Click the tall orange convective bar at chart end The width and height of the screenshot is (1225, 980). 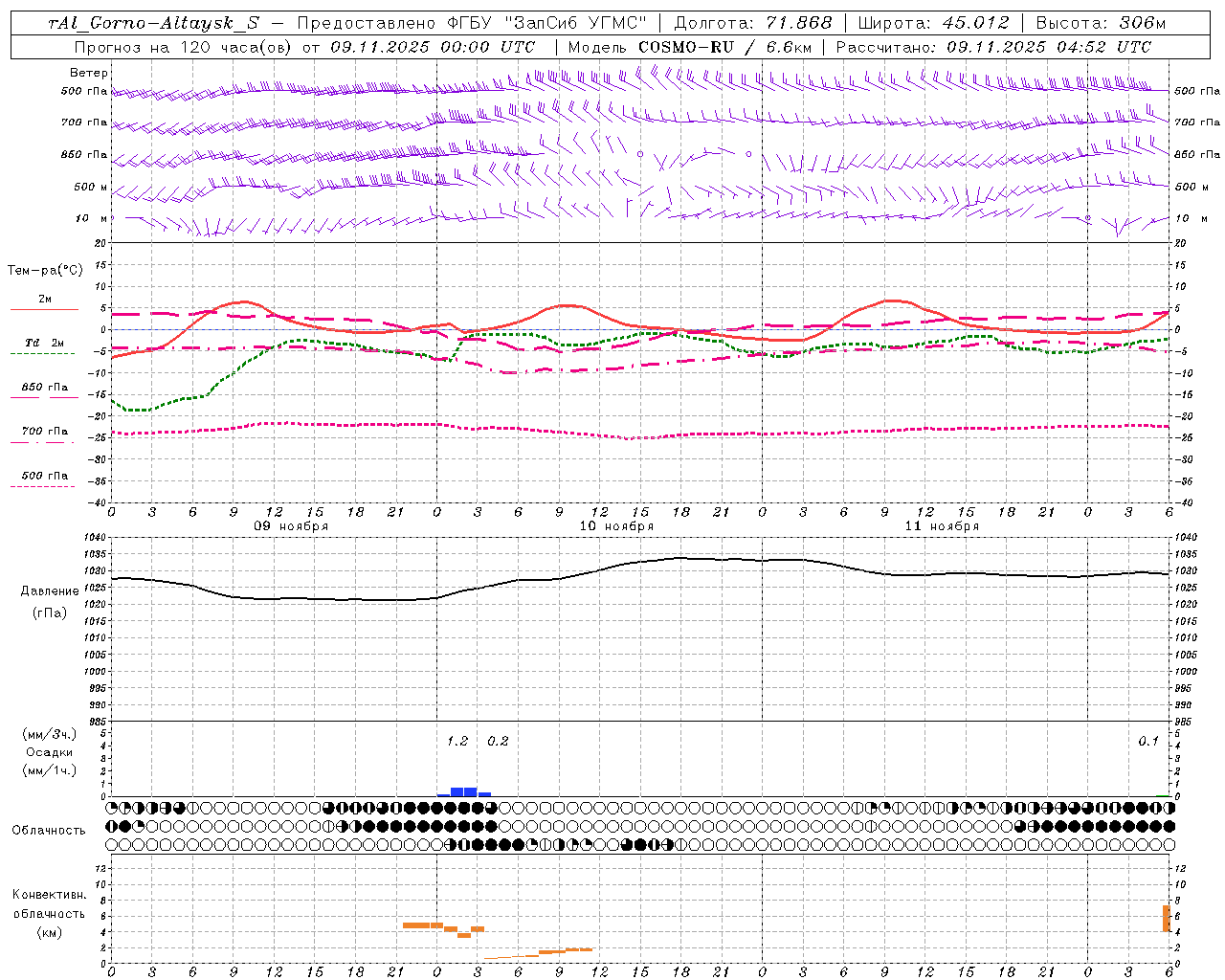1167,918
